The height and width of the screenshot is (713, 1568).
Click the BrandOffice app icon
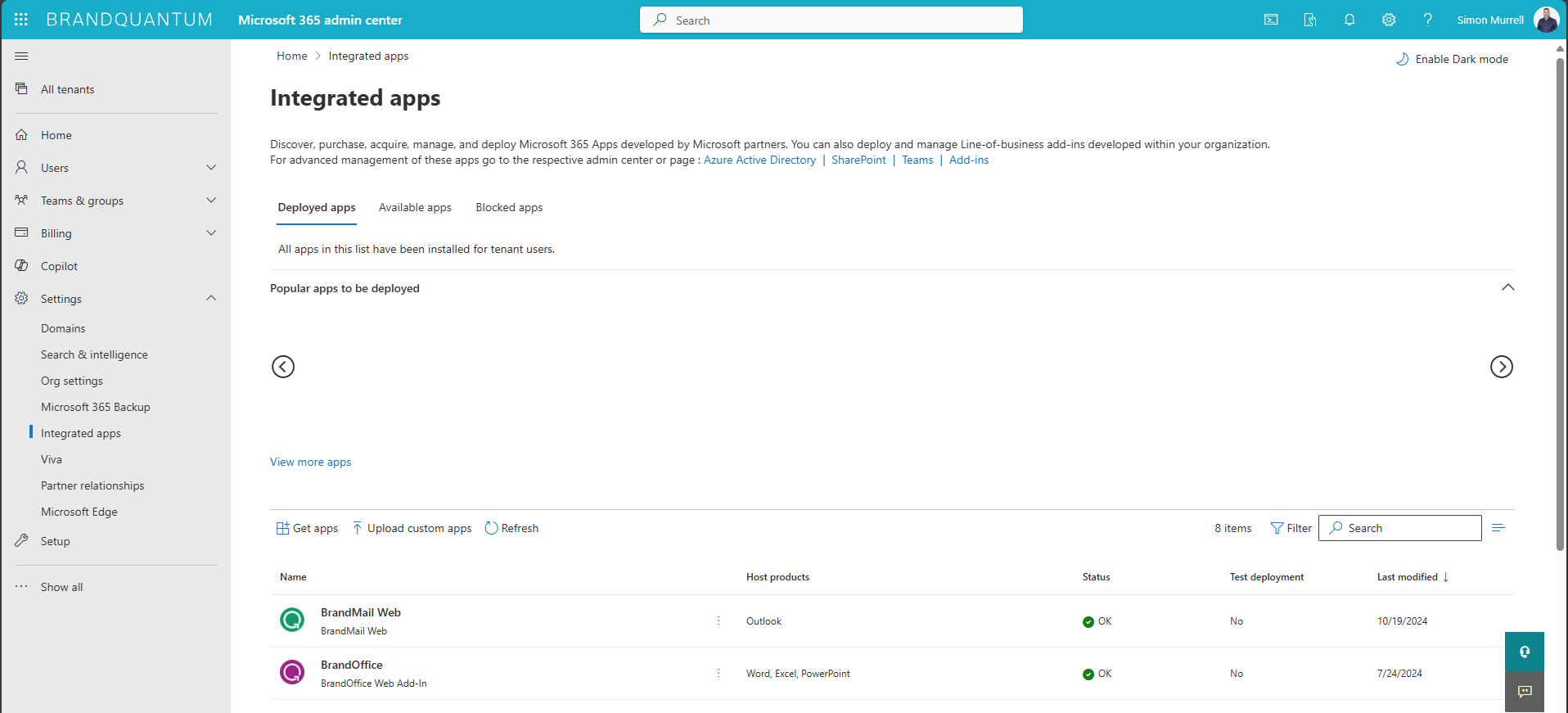coord(292,672)
